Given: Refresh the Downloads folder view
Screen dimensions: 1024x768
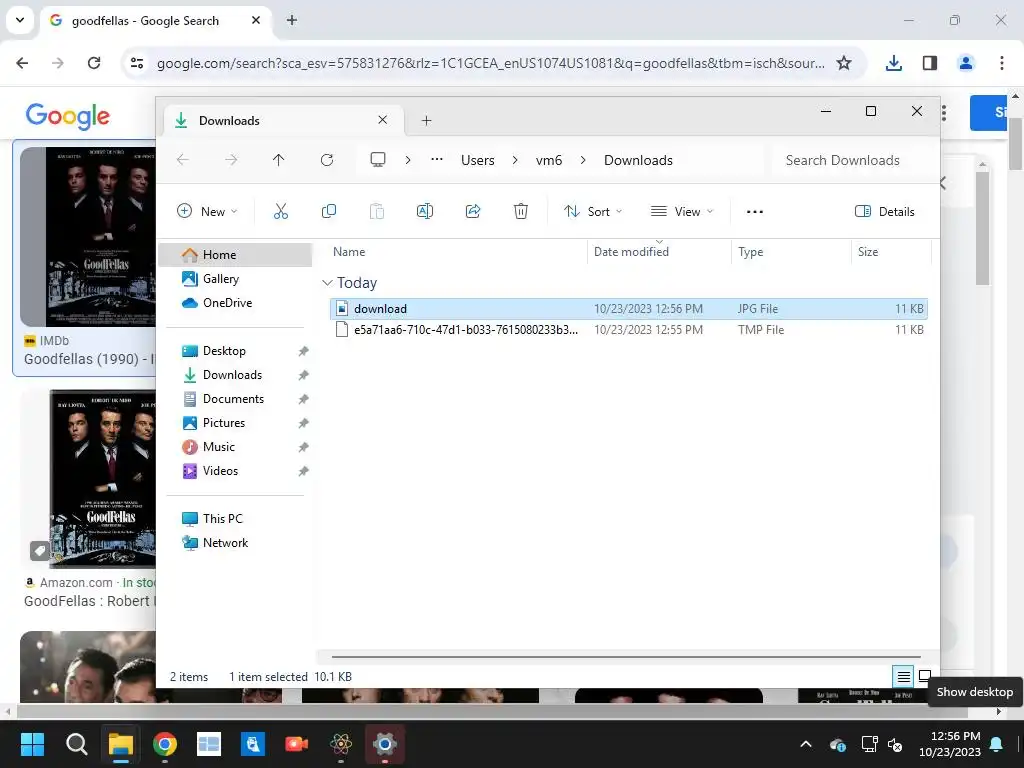Looking at the screenshot, I should click(327, 160).
